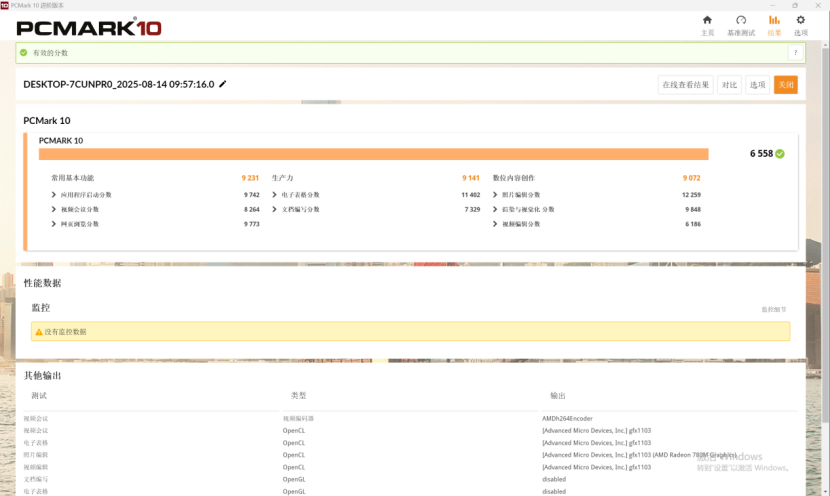Click the question mark help button
The width and height of the screenshot is (830, 496).
(795, 53)
